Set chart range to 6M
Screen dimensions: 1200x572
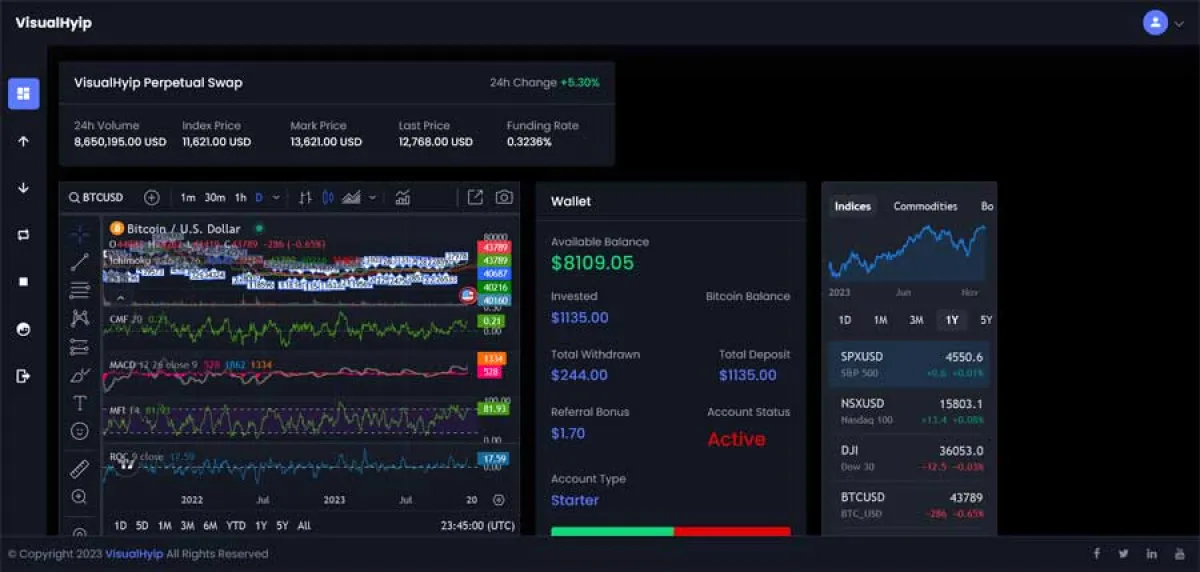tap(210, 525)
